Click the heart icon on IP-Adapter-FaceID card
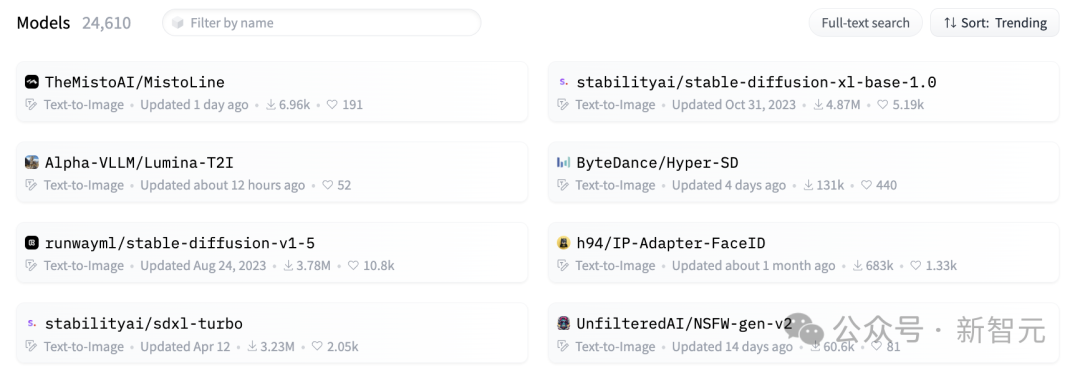The width and height of the screenshot is (1080, 373). point(915,266)
